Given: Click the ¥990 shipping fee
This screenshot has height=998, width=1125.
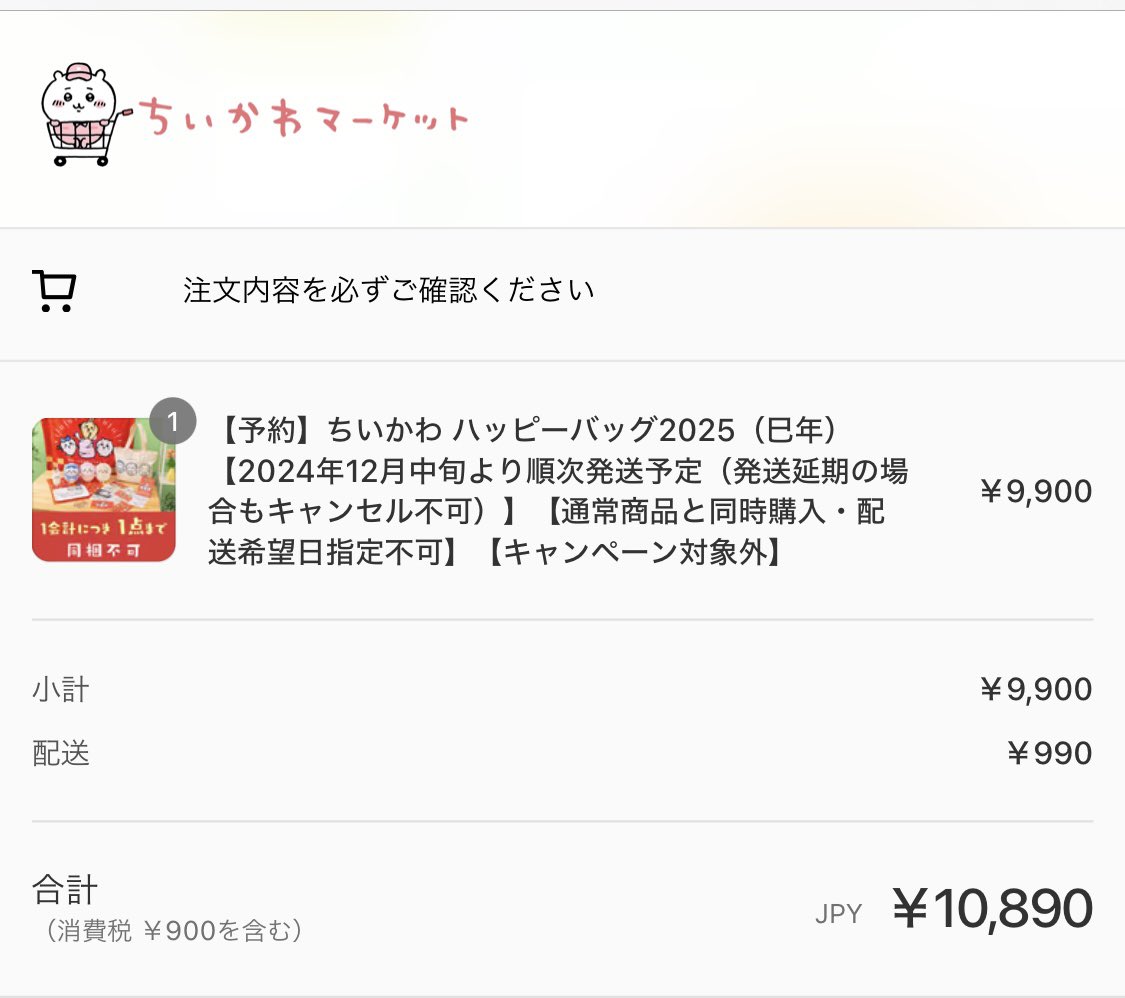Looking at the screenshot, I should [x=1050, y=753].
